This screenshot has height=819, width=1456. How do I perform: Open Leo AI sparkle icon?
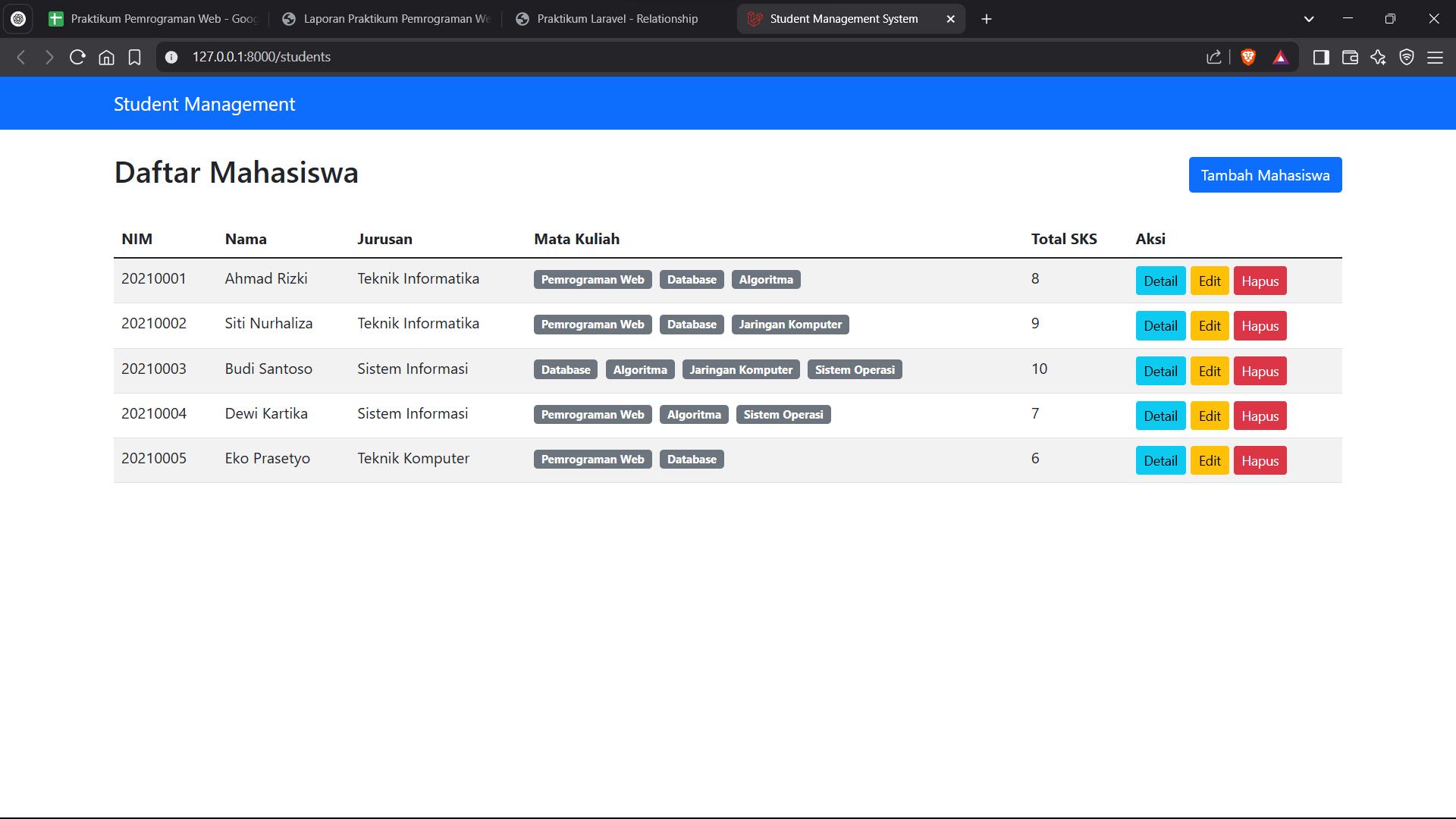pos(1378,57)
